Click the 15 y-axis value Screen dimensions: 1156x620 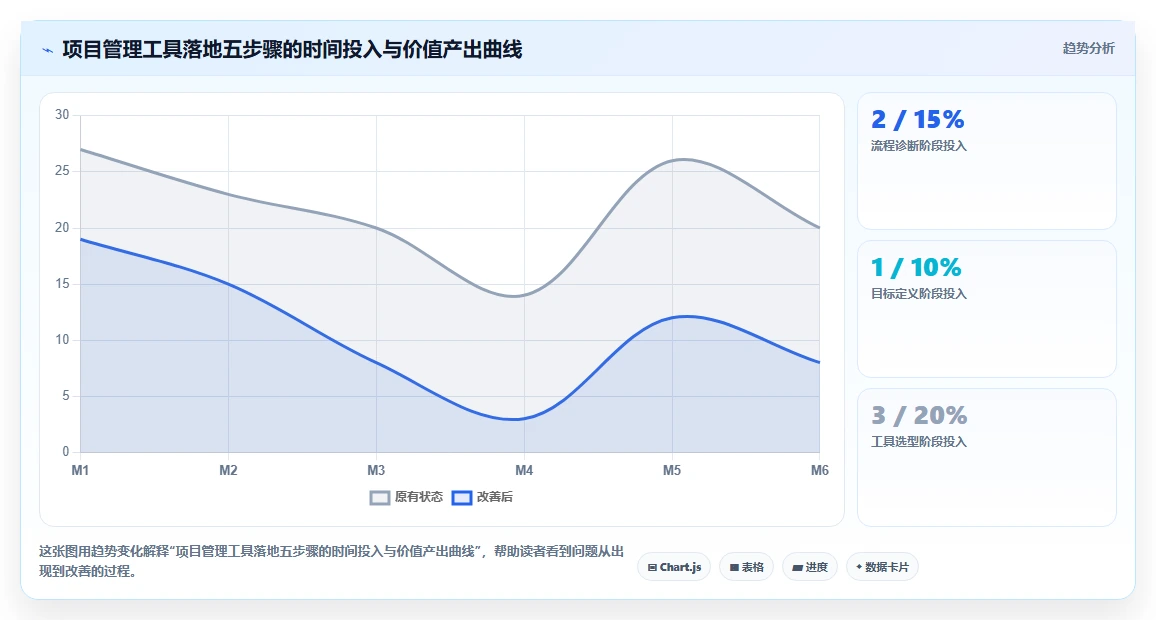[62, 284]
